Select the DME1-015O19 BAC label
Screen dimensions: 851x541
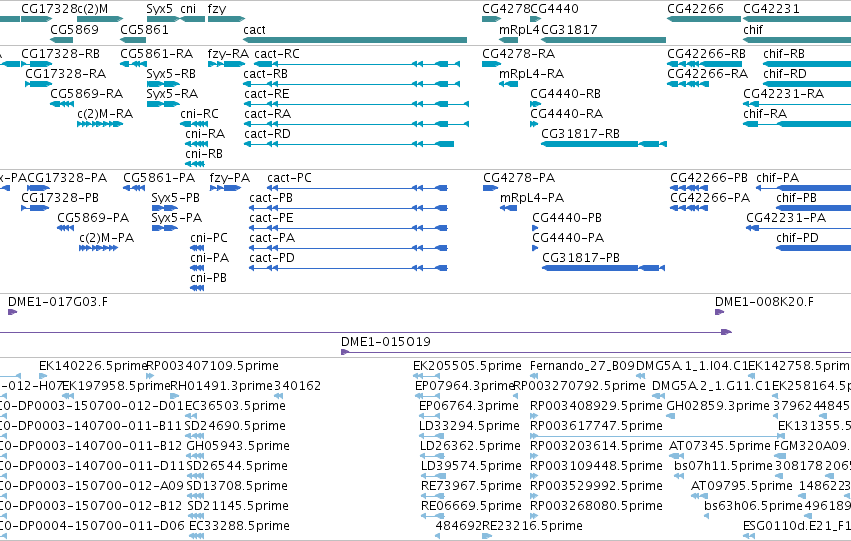[386, 342]
